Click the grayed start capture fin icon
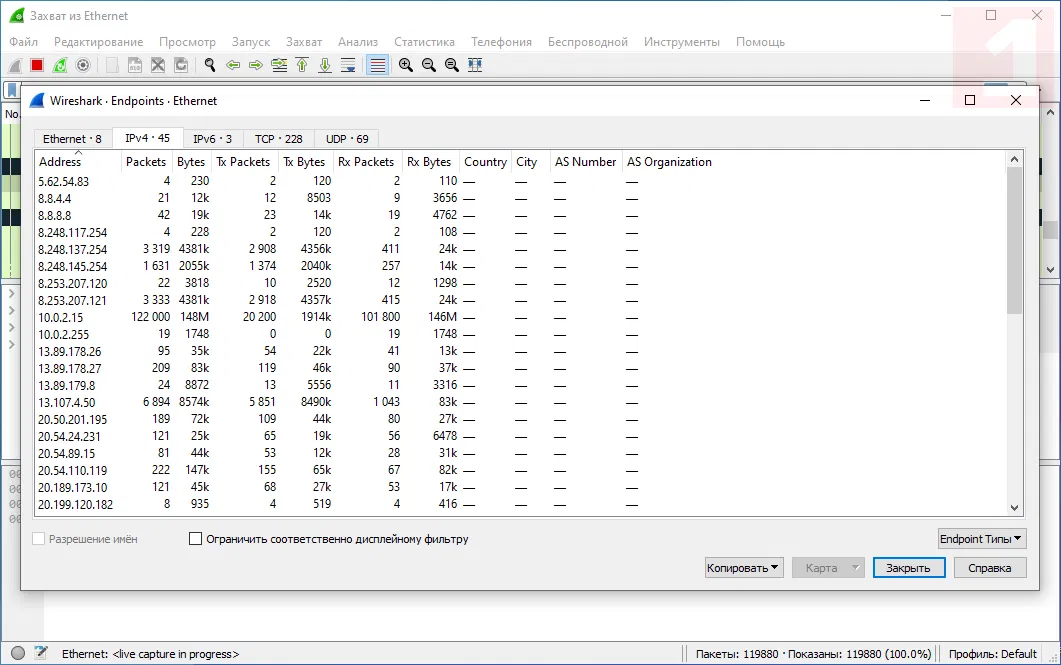Image resolution: width=1061 pixels, height=665 pixels. pyautogui.click(x=14, y=65)
